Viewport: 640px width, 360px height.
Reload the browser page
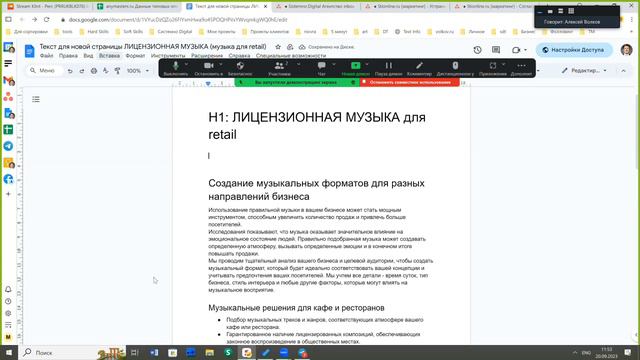click(x=47, y=20)
